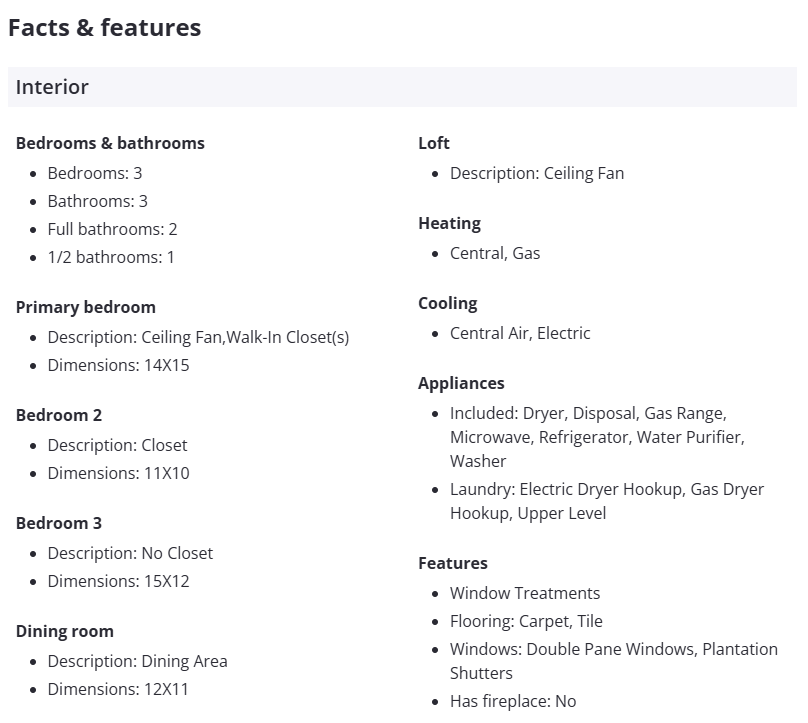The width and height of the screenshot is (808, 723).
Task: Select the Dimensions: 14X15 text
Action: [118, 365]
